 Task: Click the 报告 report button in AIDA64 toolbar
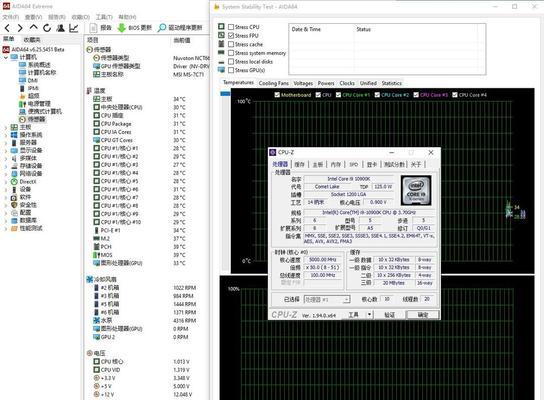pos(101,27)
